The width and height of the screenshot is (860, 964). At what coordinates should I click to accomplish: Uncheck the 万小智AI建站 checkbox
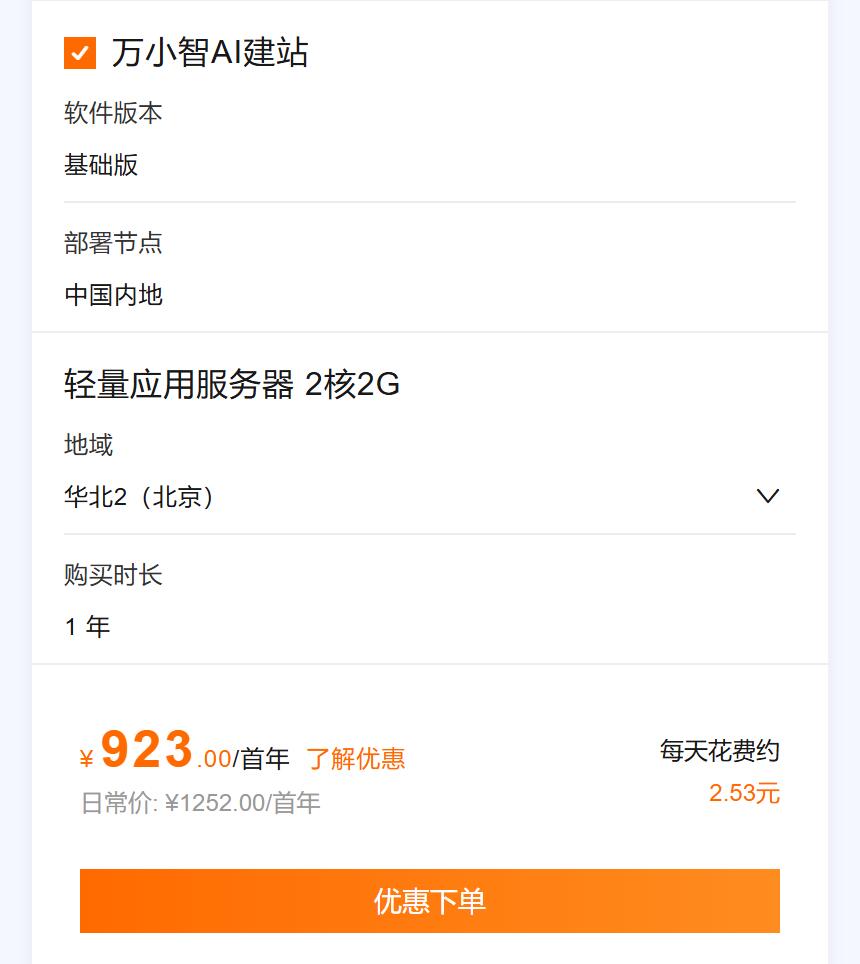coord(80,53)
